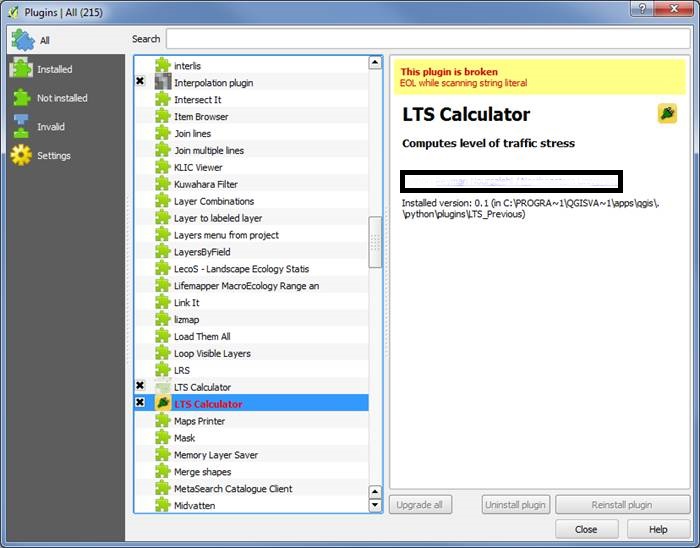
Task: Click the Item Browser plugin icon
Action: click(x=162, y=116)
